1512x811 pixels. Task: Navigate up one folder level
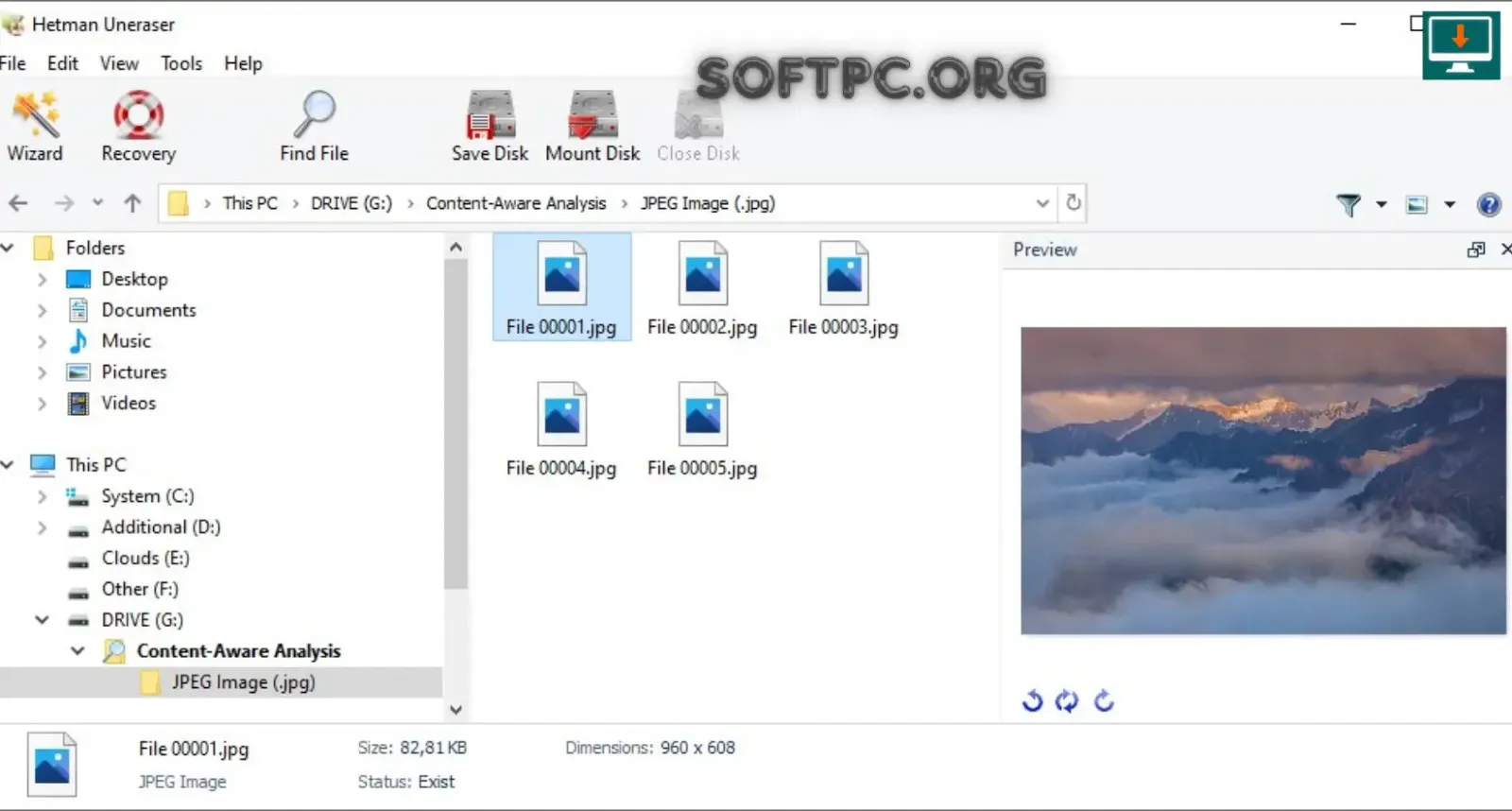click(132, 203)
